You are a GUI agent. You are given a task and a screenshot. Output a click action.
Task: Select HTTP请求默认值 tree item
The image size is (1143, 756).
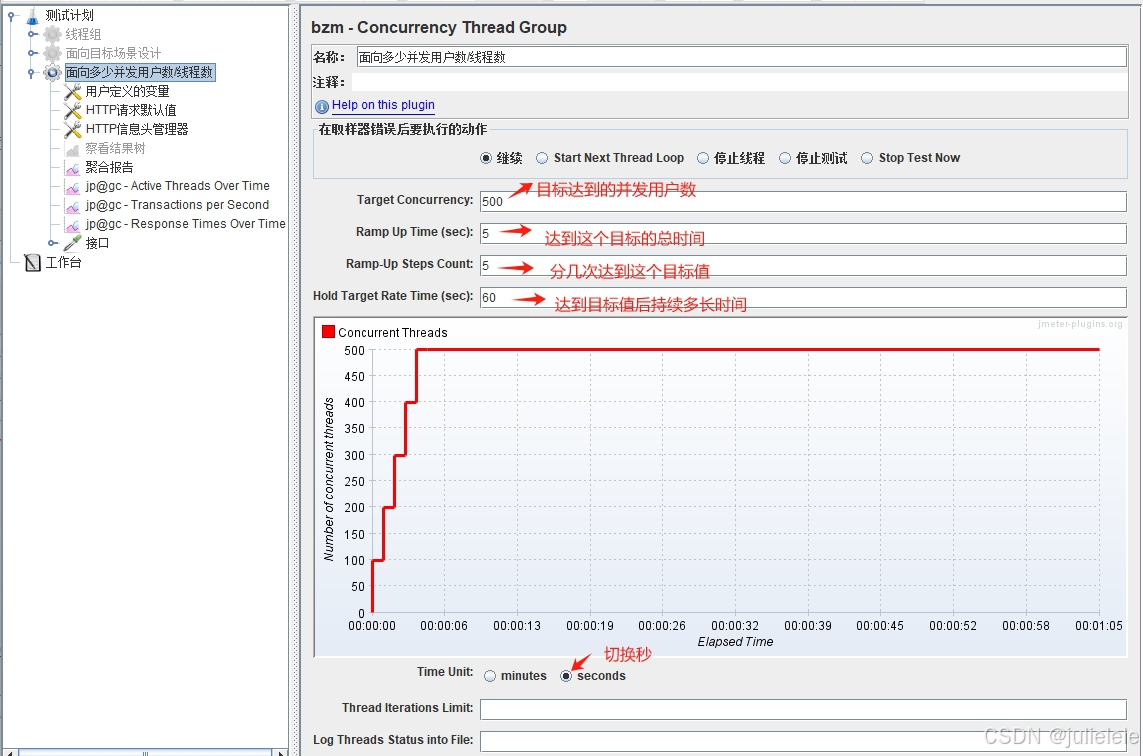tap(130, 110)
